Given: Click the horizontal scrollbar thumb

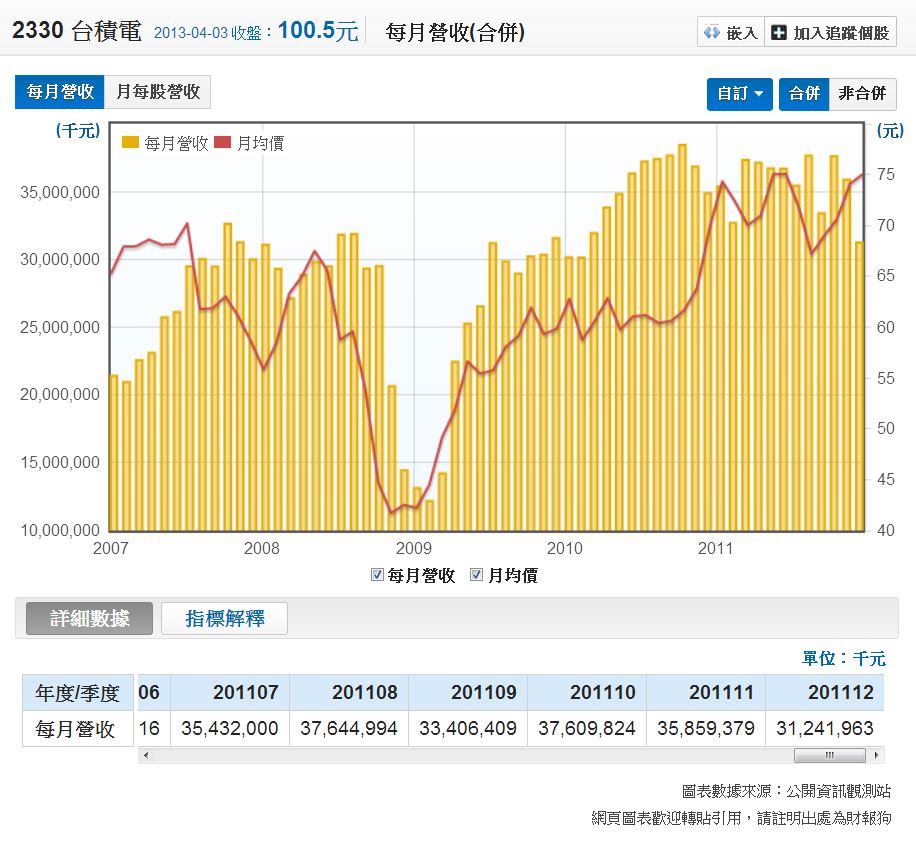Looking at the screenshot, I should (x=830, y=755).
